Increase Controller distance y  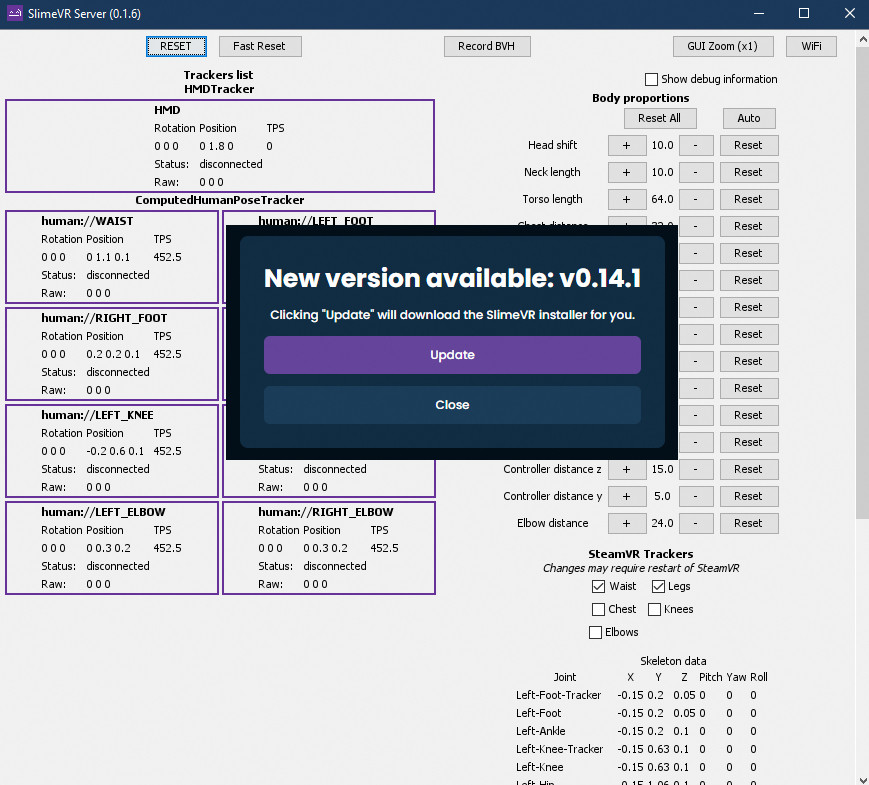click(x=627, y=497)
